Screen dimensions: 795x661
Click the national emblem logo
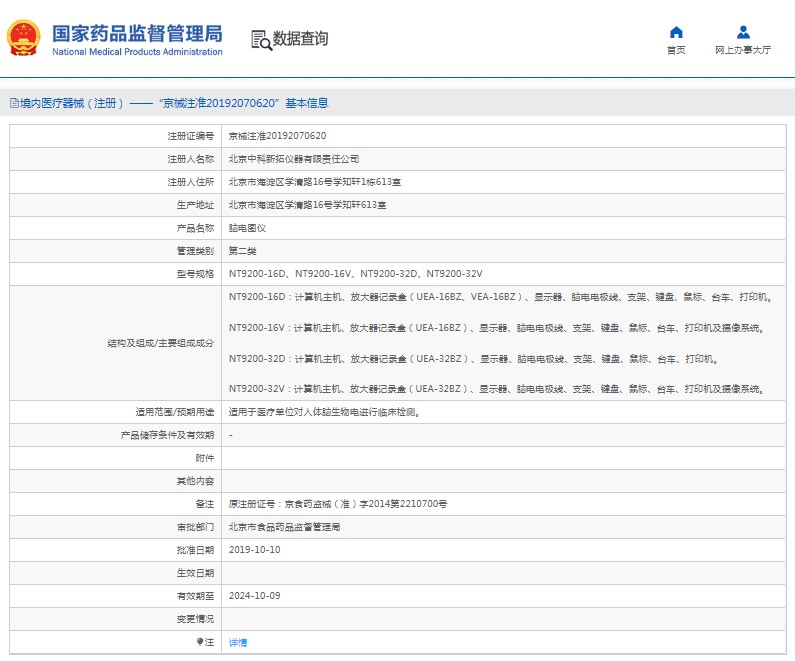[23, 38]
